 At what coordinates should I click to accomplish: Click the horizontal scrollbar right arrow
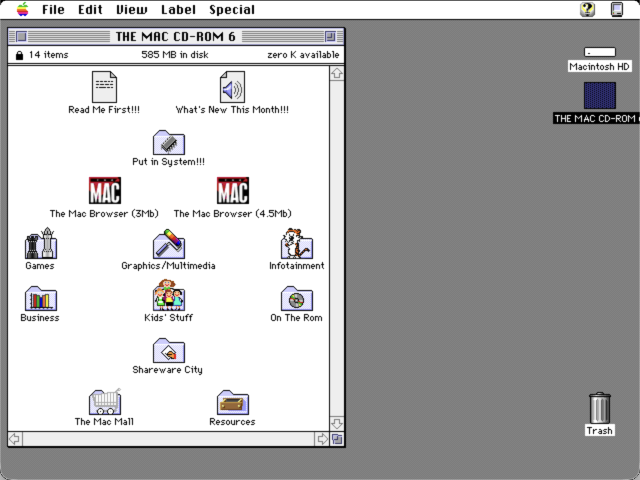click(322, 439)
